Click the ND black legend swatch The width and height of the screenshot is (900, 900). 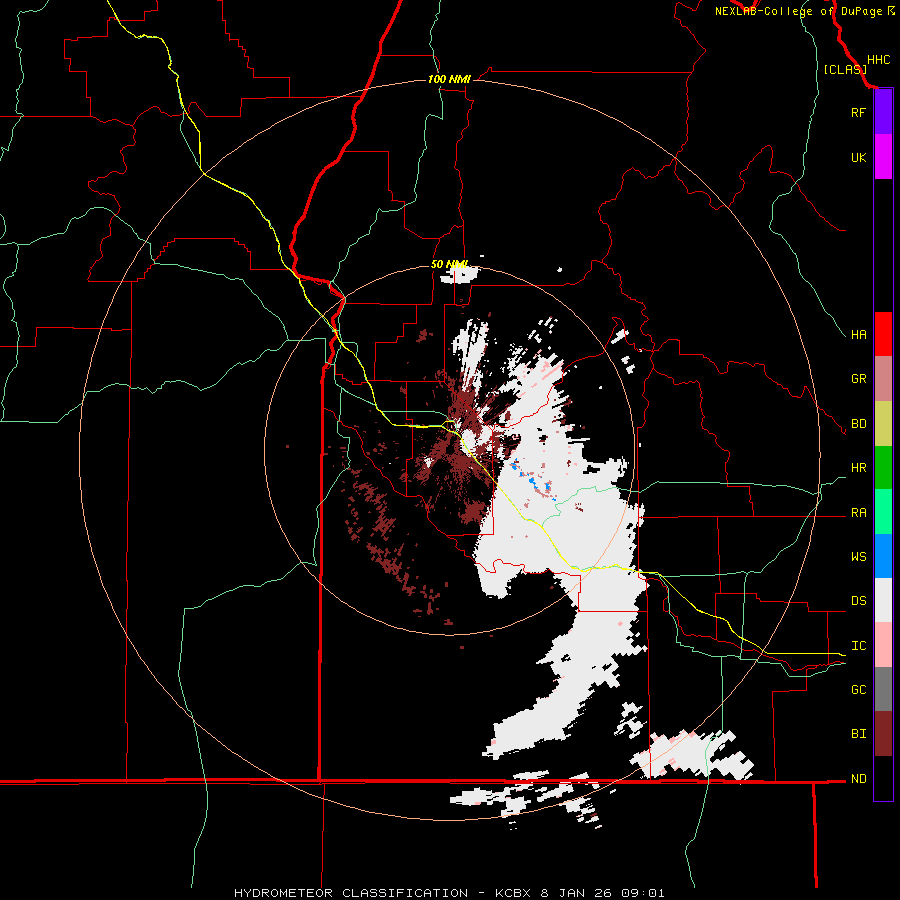pyautogui.click(x=883, y=778)
